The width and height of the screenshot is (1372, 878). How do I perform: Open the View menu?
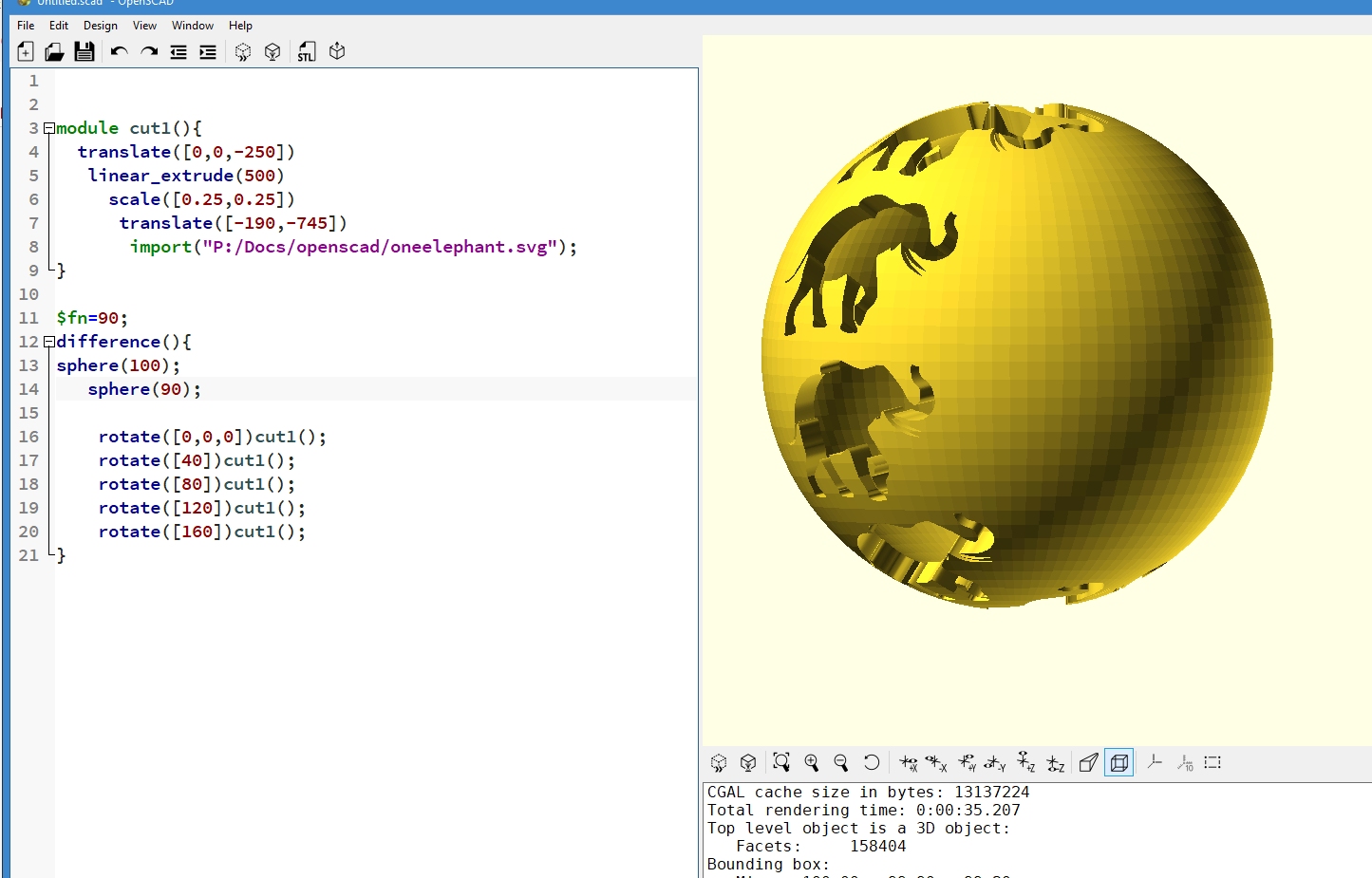coord(144,26)
